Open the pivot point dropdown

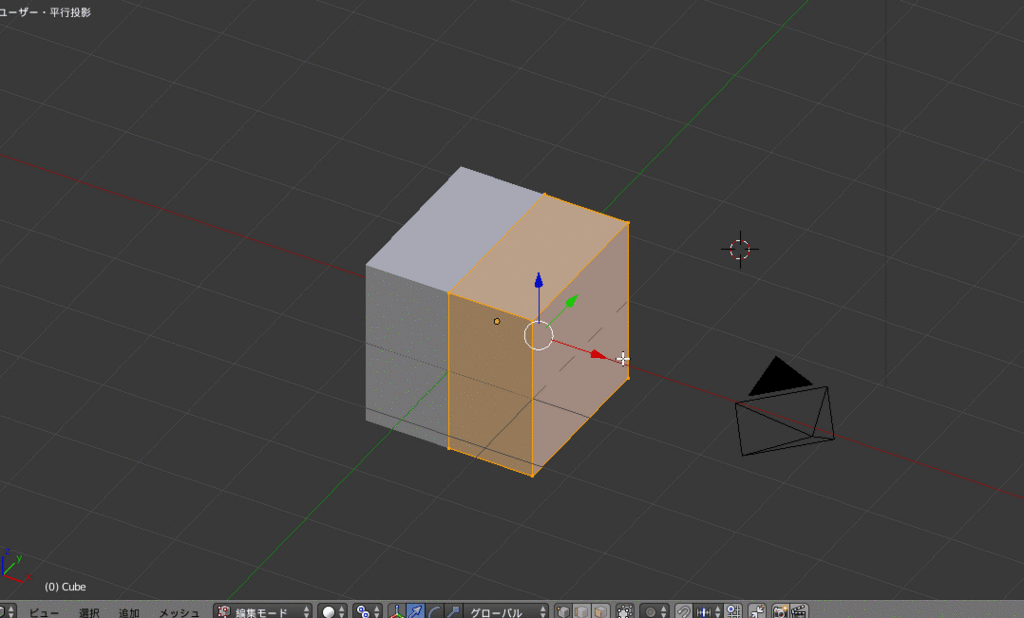tap(368, 612)
